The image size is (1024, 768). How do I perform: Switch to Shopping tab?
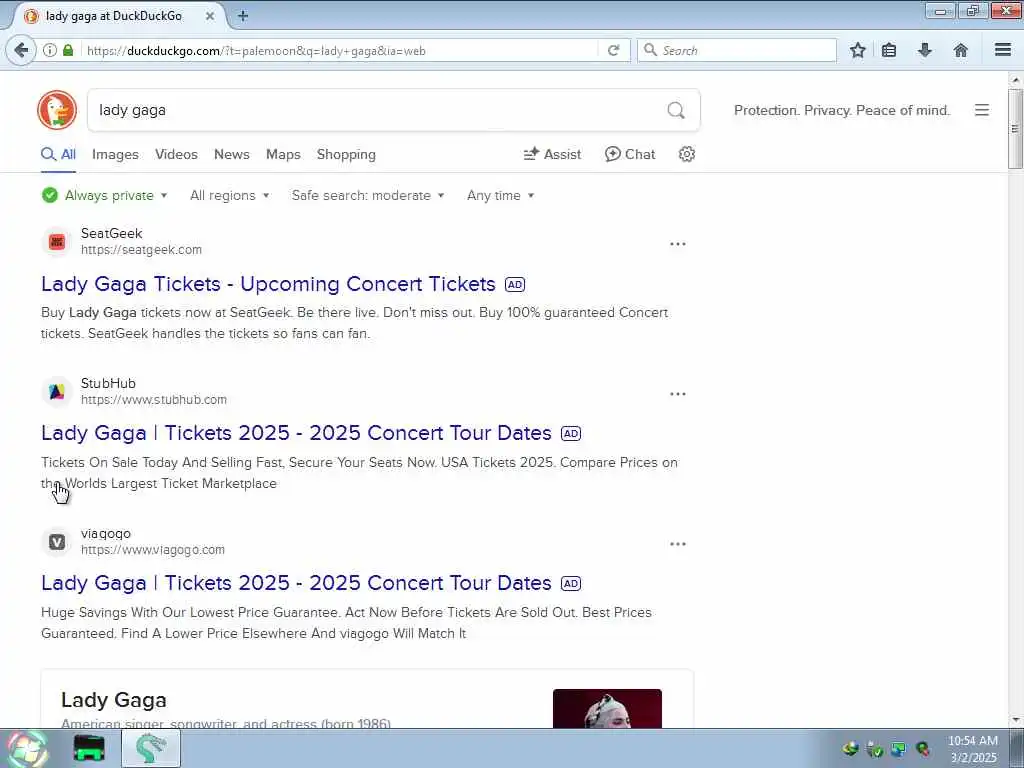tap(346, 155)
